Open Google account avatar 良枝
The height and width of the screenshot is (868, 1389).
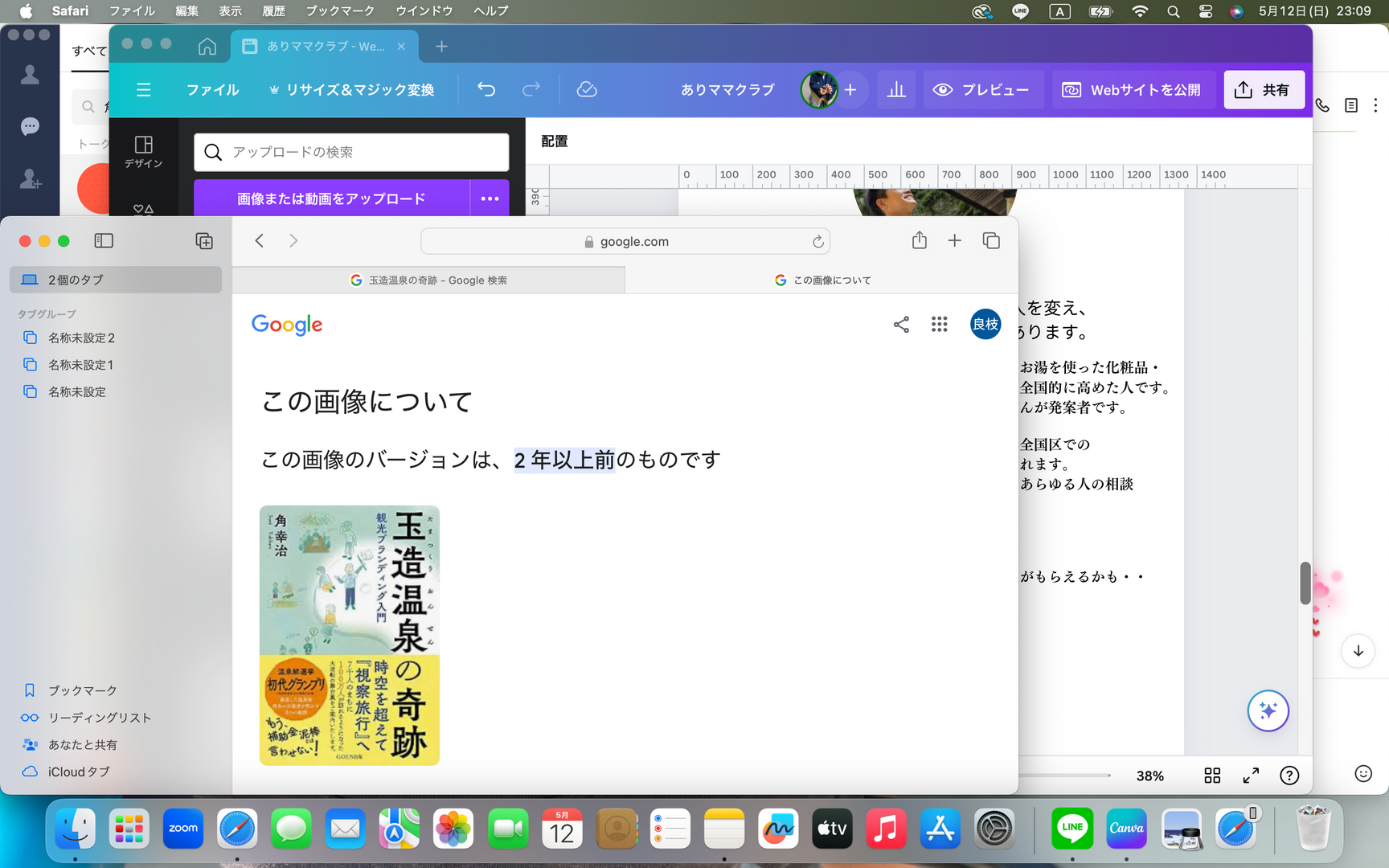pyautogui.click(x=985, y=324)
